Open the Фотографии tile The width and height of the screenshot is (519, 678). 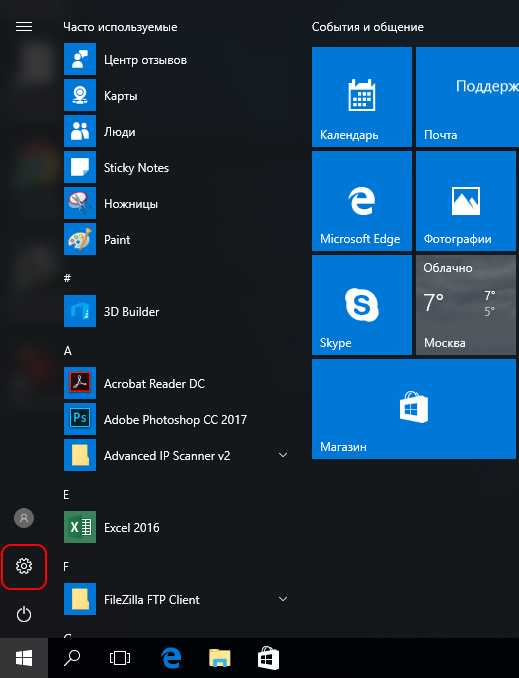click(466, 201)
